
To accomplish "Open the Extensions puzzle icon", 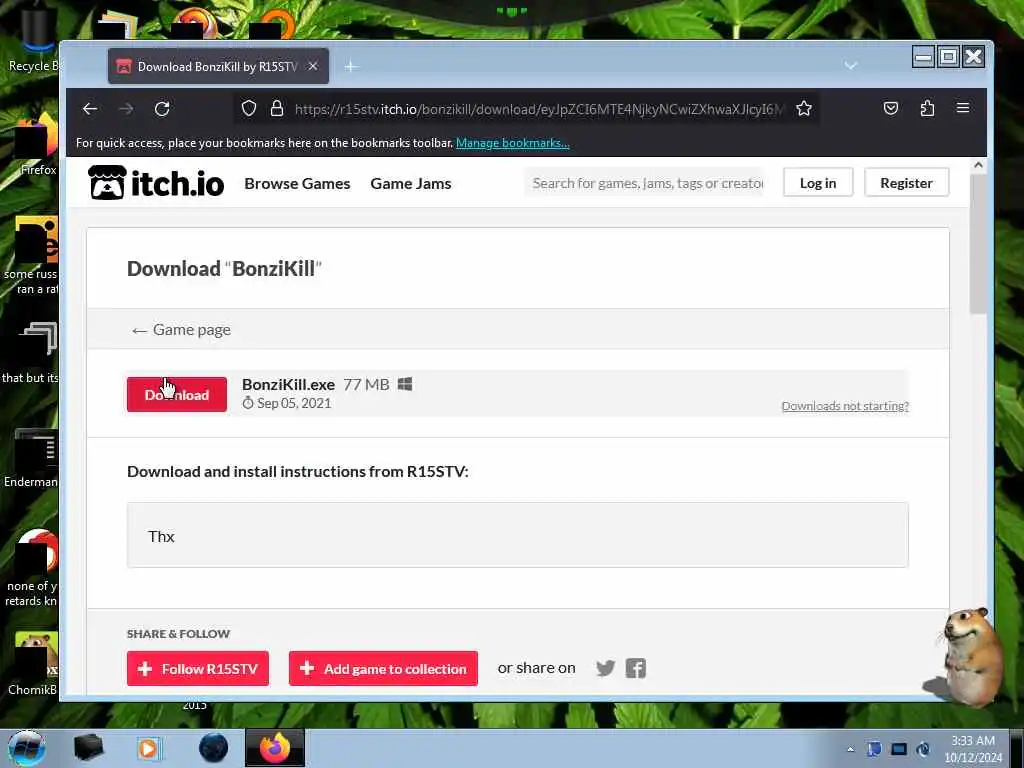I will click(927, 108).
